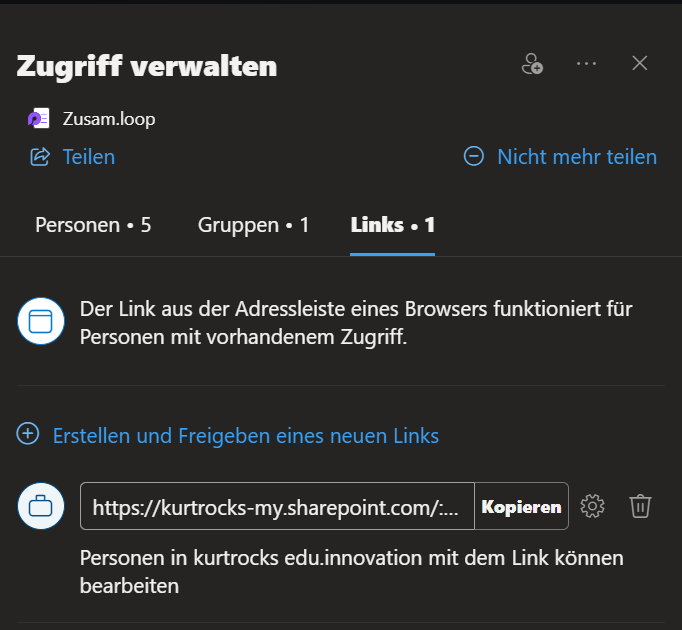682x630 pixels.
Task: Click the Teilen share arrow icon
Action: coord(40,157)
